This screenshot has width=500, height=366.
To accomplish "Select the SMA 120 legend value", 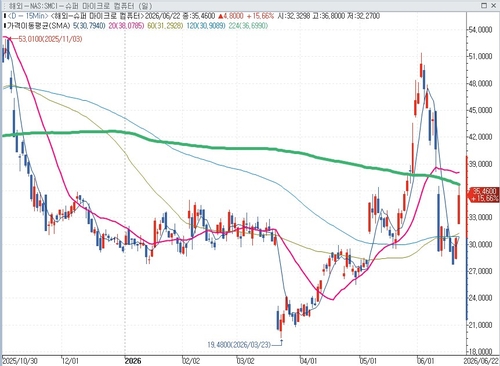I will coord(206,26).
